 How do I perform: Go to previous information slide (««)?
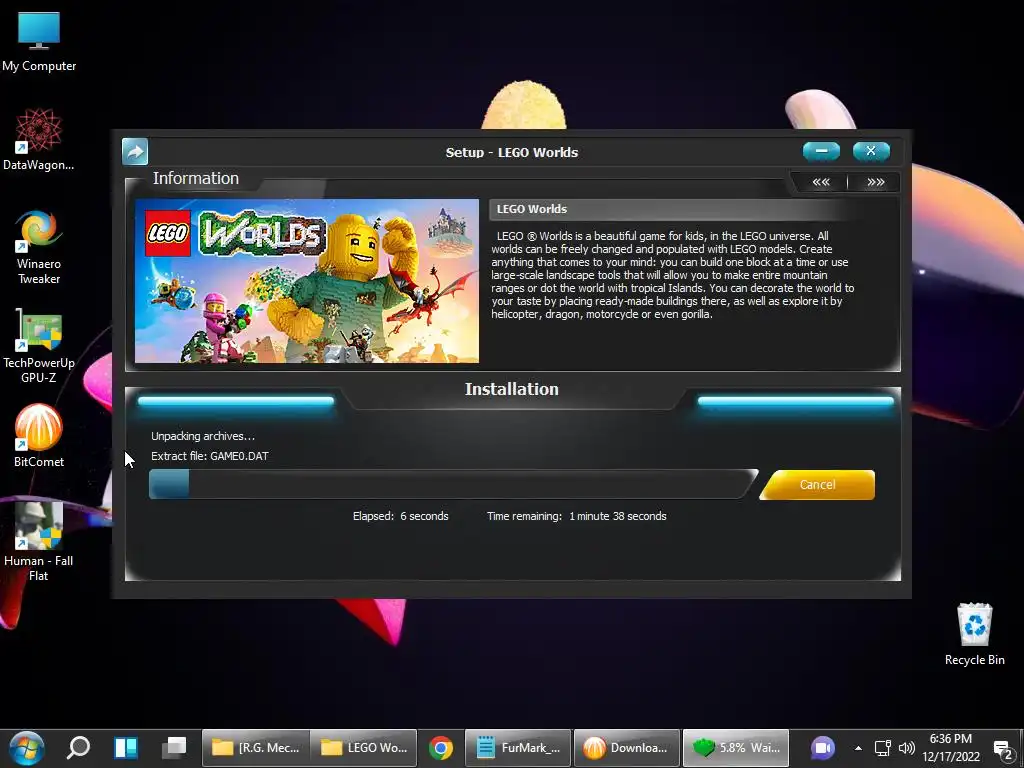coord(821,182)
